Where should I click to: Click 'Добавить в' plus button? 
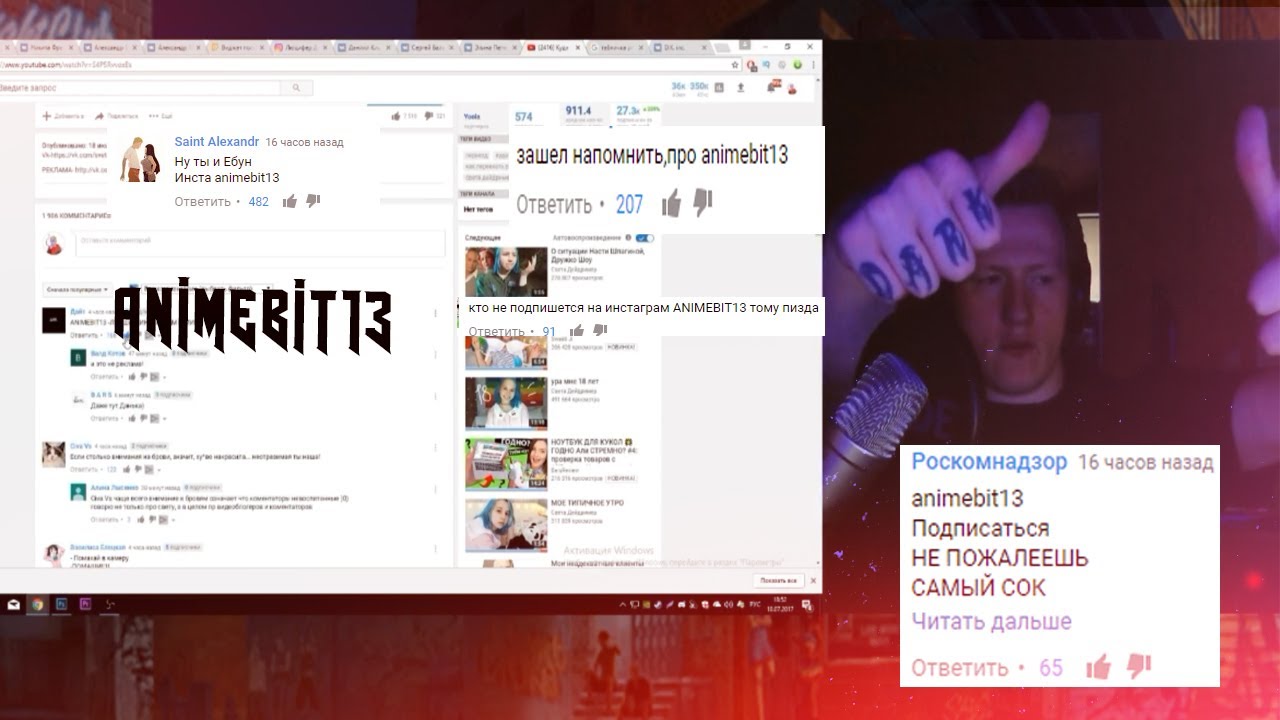point(63,117)
